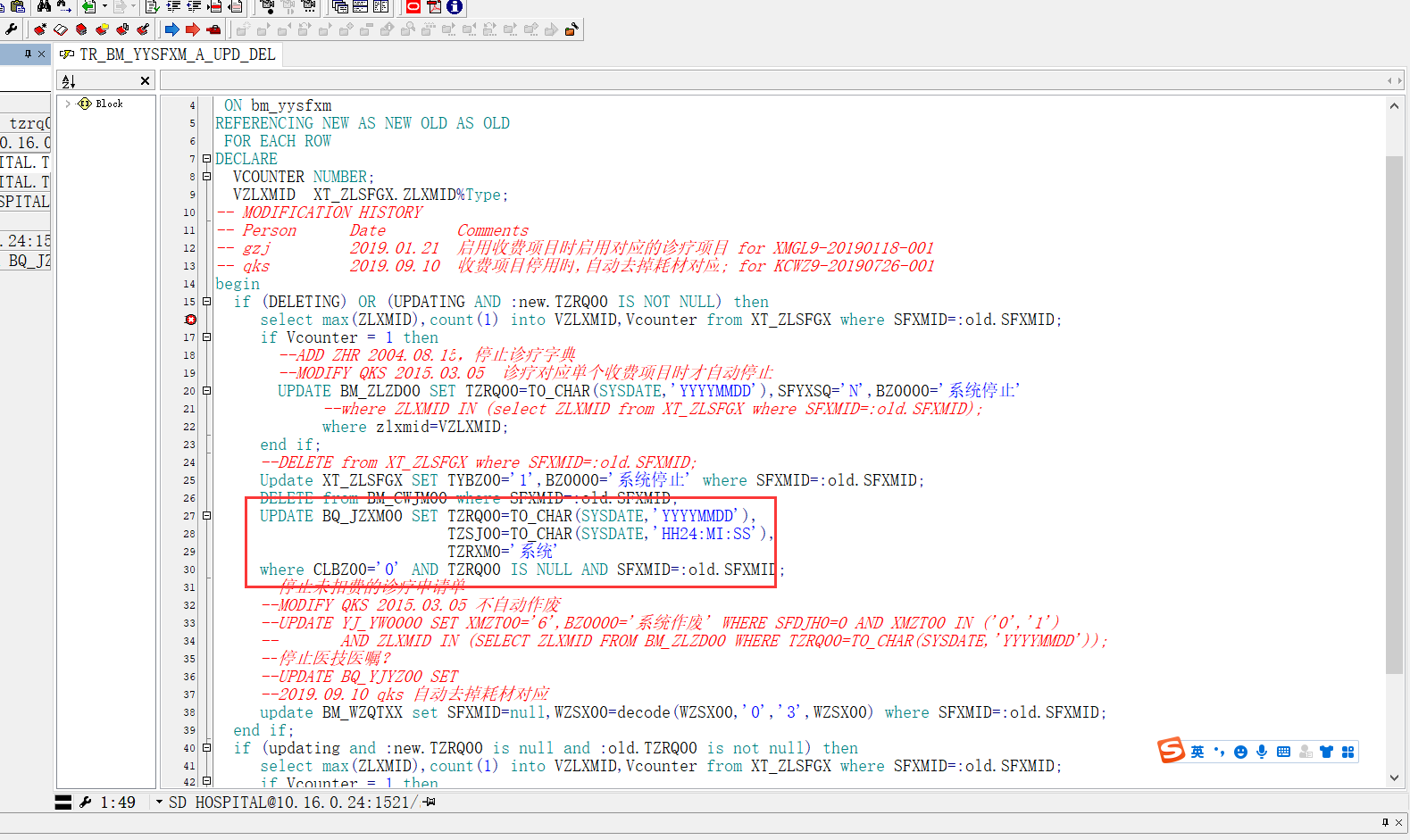Click the comment selection icon
The image size is (1410, 840).
(214, 6)
